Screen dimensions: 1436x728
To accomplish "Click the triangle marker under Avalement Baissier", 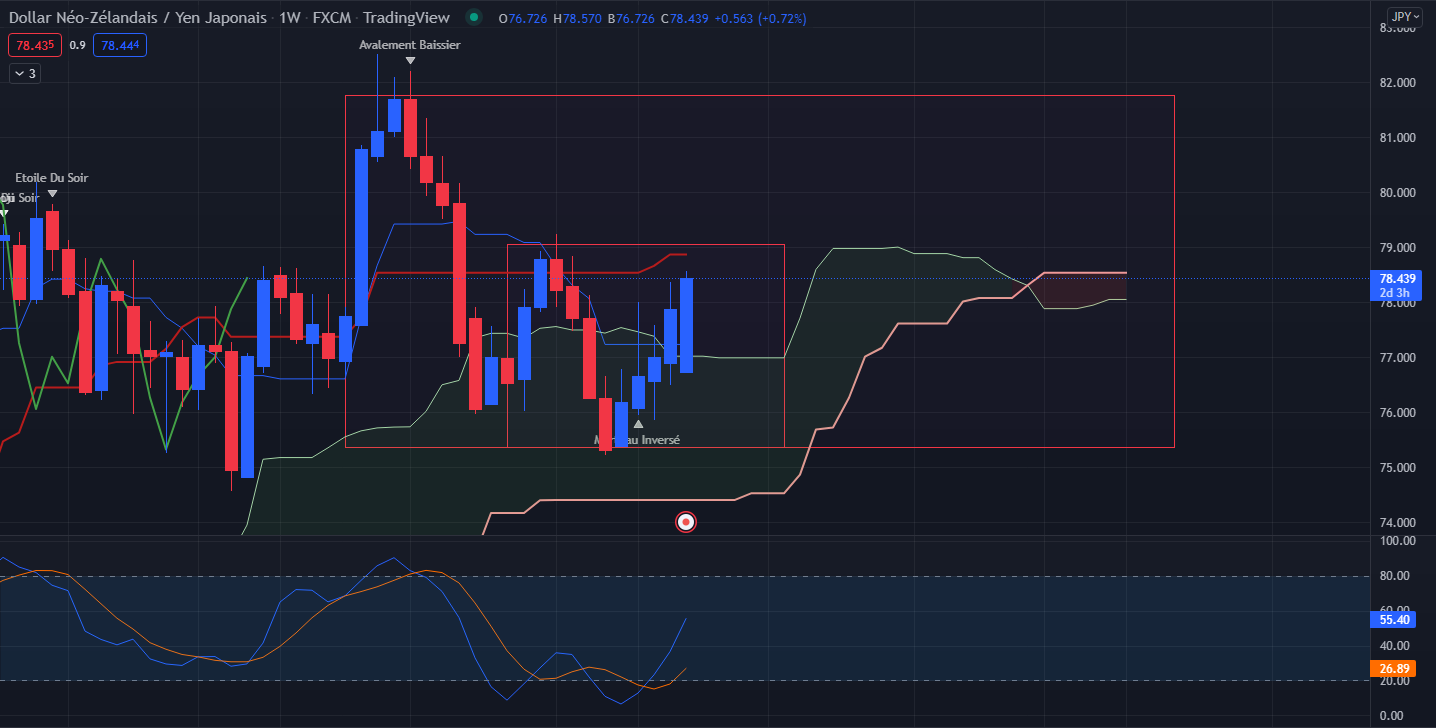I will pos(410,61).
